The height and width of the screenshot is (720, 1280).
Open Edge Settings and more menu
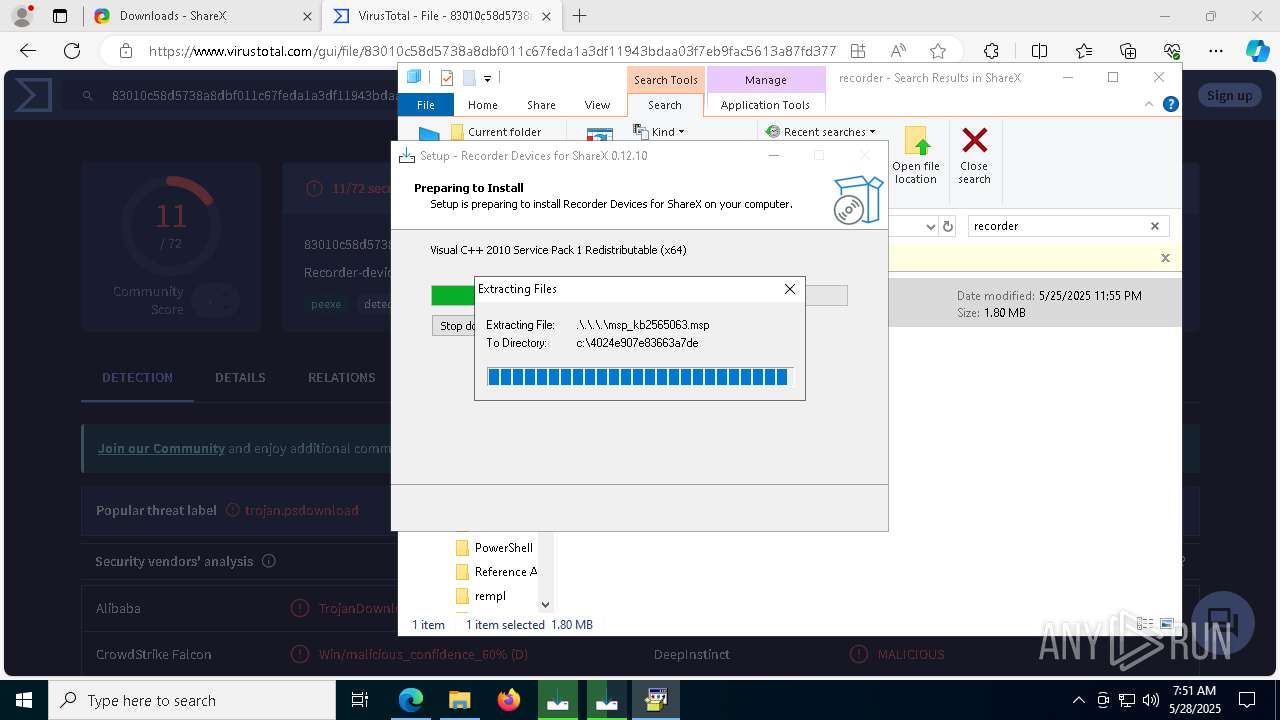point(1216,51)
